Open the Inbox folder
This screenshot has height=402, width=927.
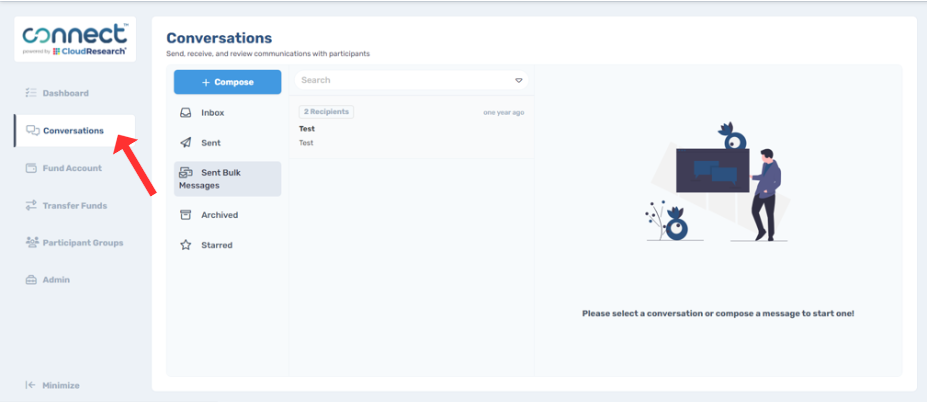tap(228, 112)
